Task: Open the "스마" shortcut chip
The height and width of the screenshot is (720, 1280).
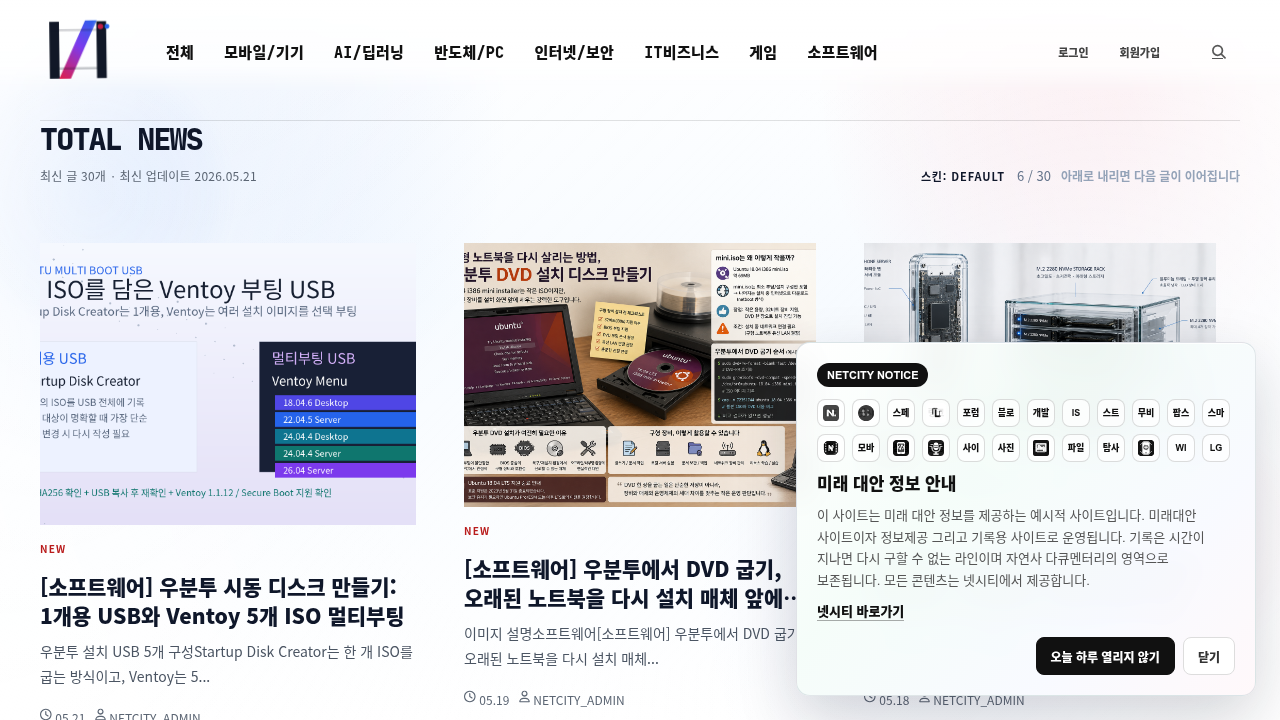Action: (x=1216, y=413)
